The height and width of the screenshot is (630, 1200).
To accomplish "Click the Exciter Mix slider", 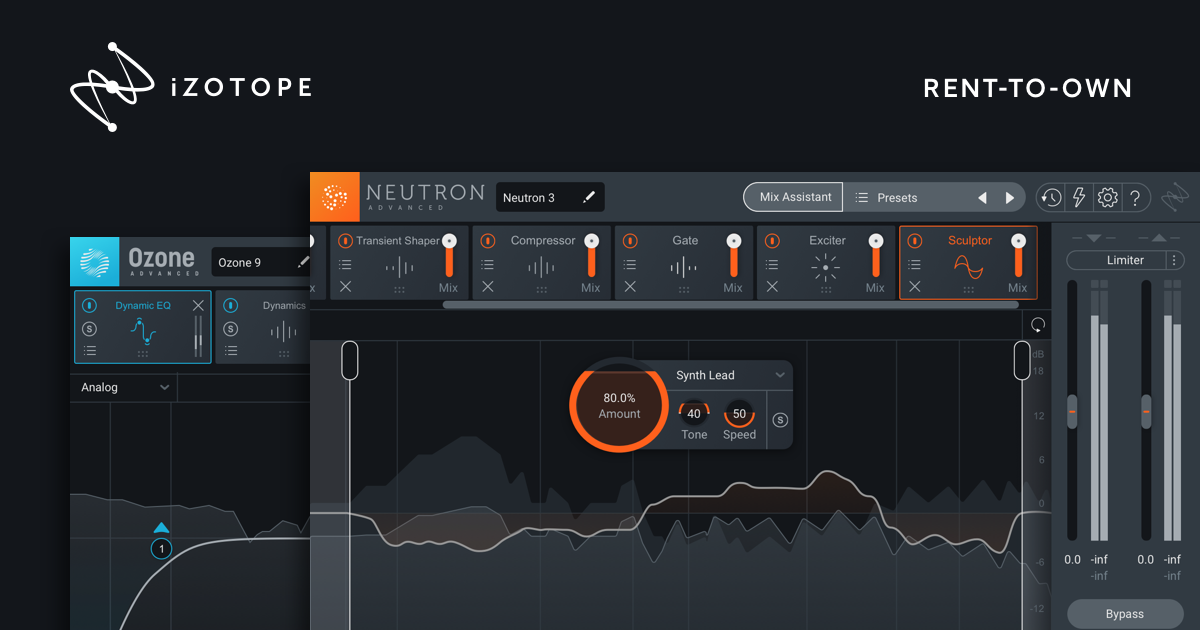I will pyautogui.click(x=876, y=256).
